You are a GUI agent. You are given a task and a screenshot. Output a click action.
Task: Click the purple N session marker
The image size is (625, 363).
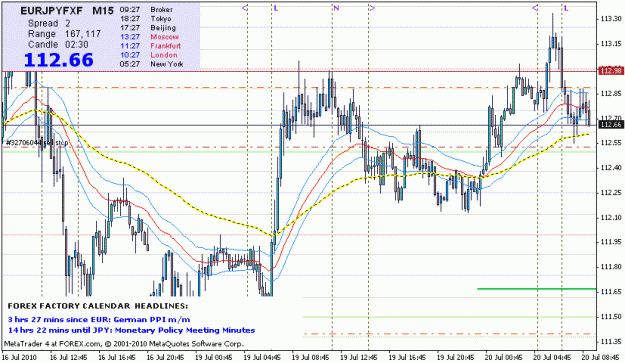336,8
